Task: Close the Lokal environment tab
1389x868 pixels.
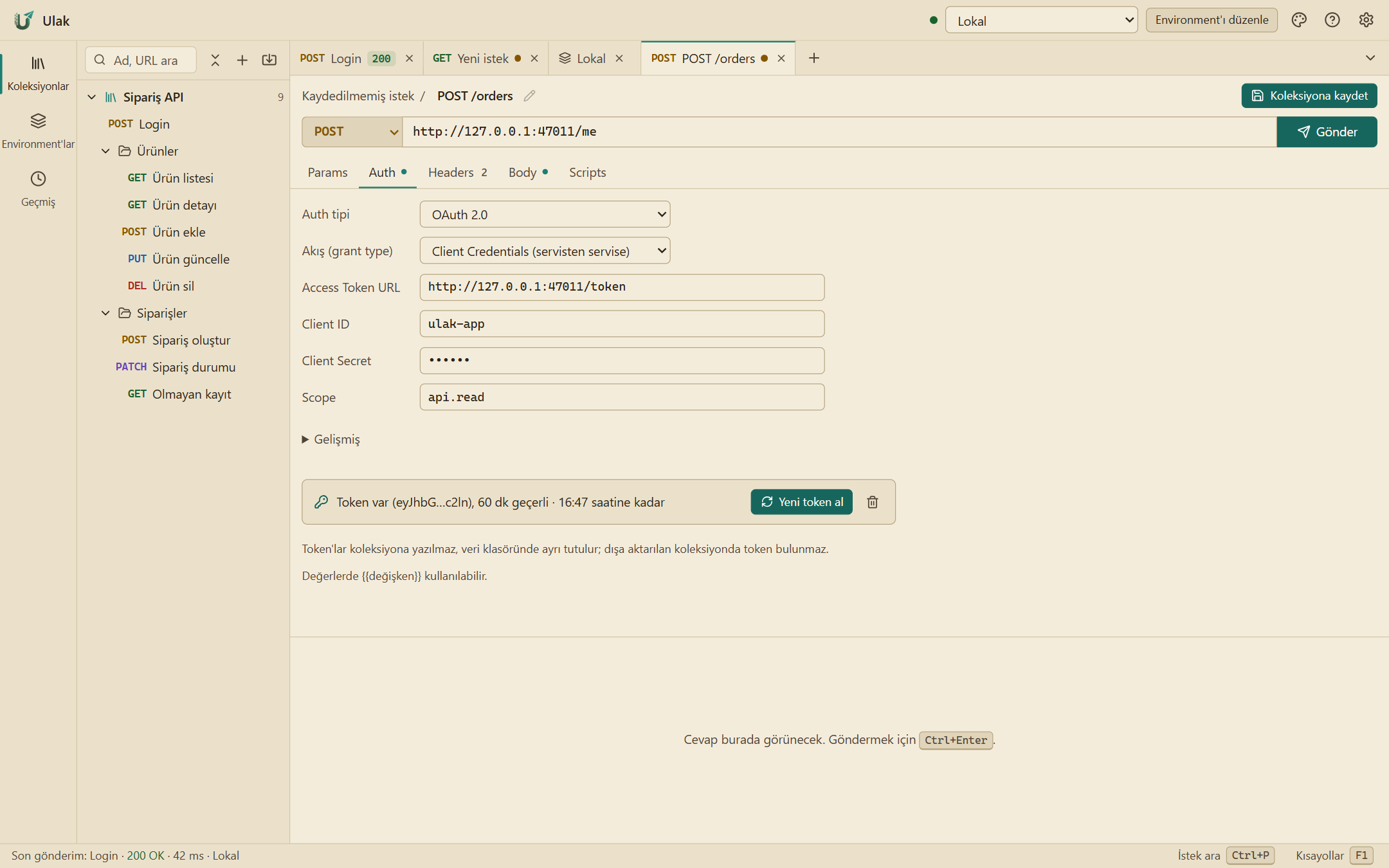Action: click(619, 59)
